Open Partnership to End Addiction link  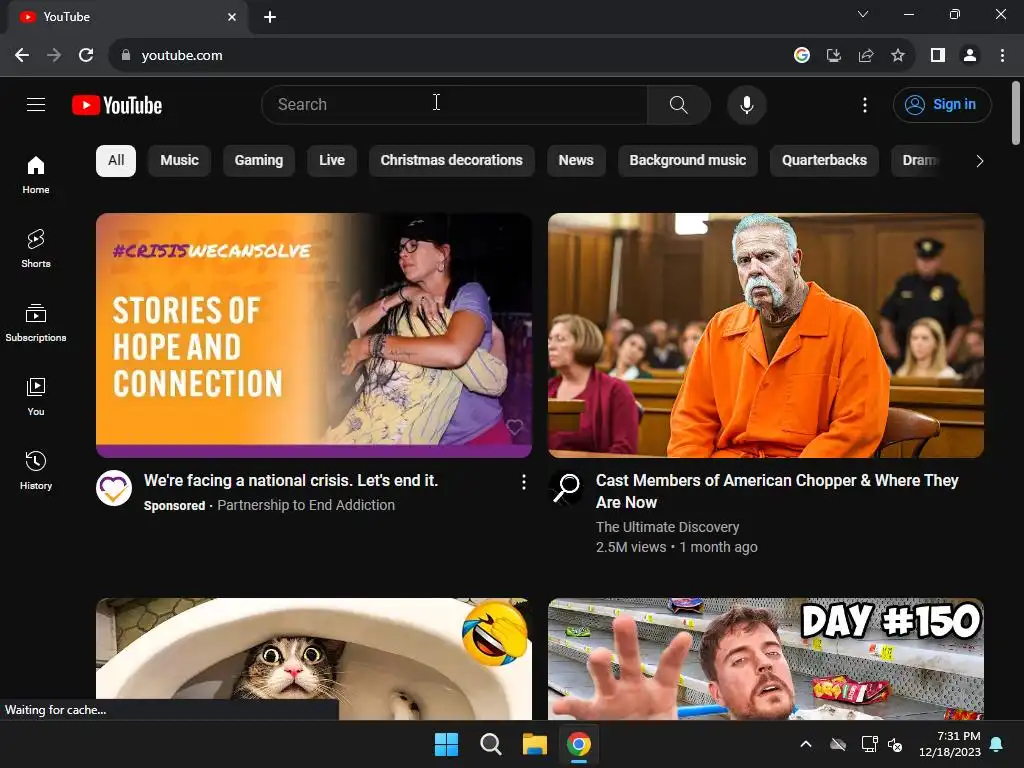[306, 505]
